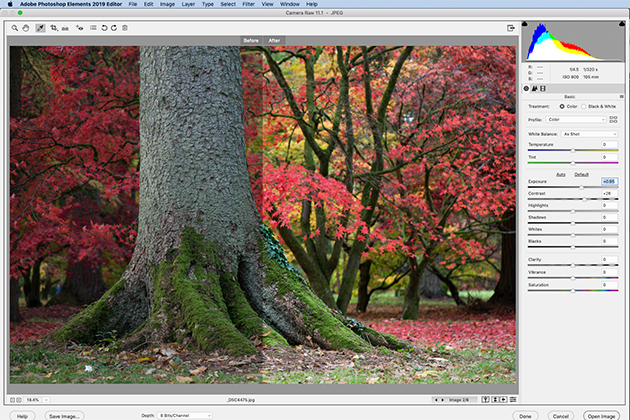This screenshot has height=420, width=630.
Task: Open the Apple menu
Action: coord(10,4)
